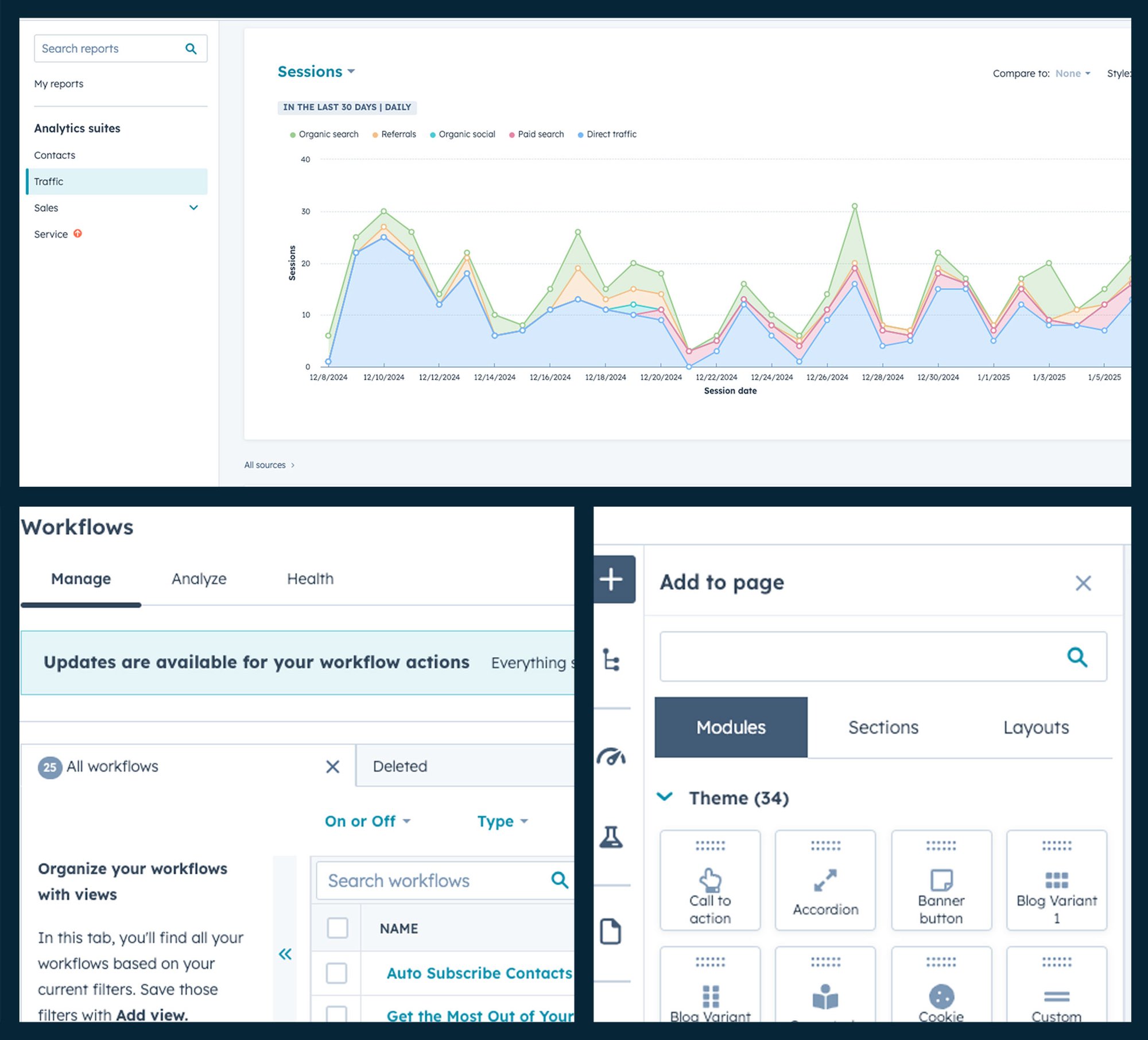This screenshot has height=1040, width=1148.
Task: Click into the Search reports field
Action: point(121,49)
